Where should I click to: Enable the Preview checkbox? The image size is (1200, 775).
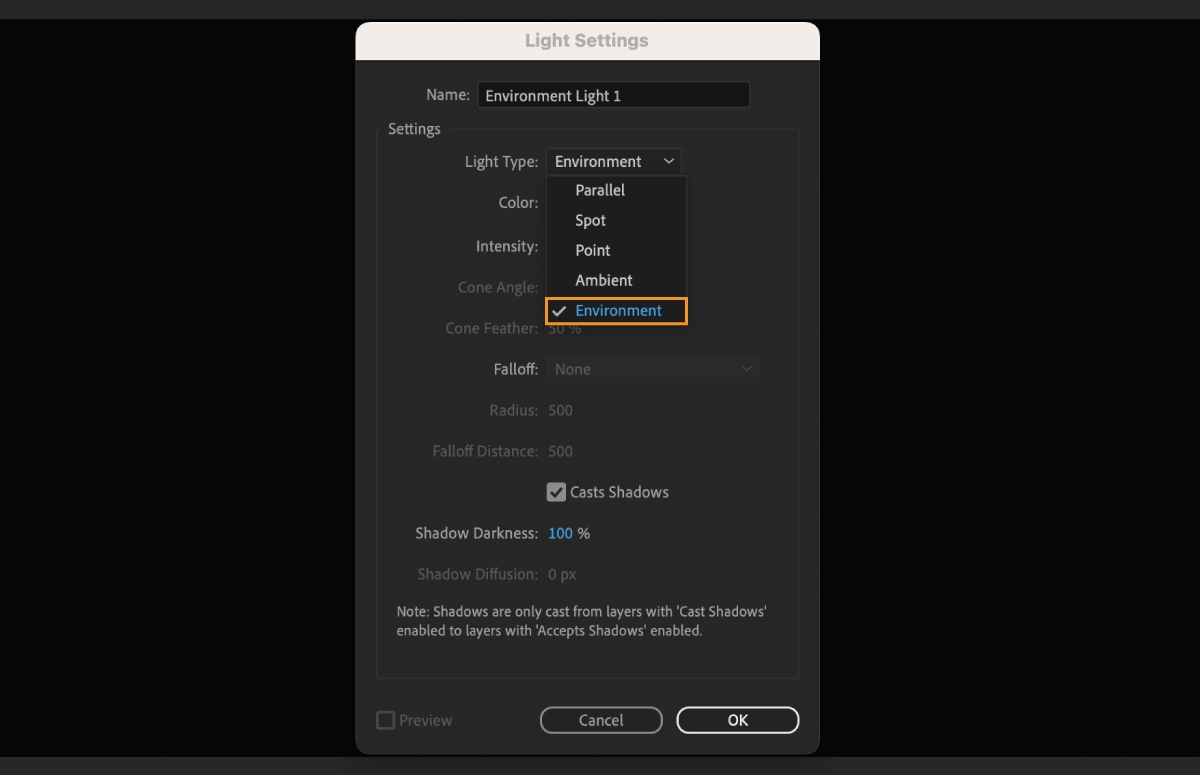coord(385,720)
